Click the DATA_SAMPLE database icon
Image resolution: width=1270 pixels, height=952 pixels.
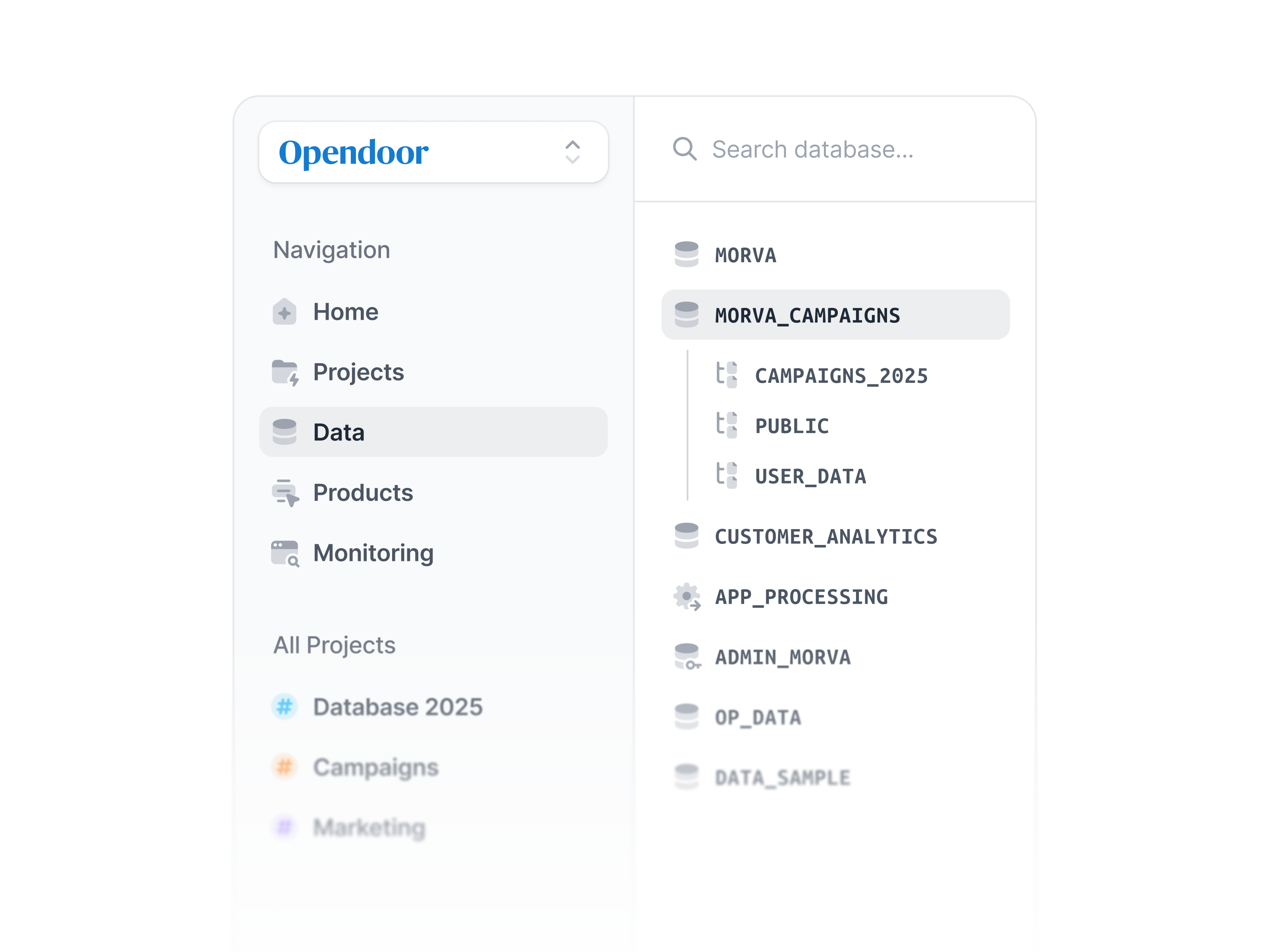point(686,777)
